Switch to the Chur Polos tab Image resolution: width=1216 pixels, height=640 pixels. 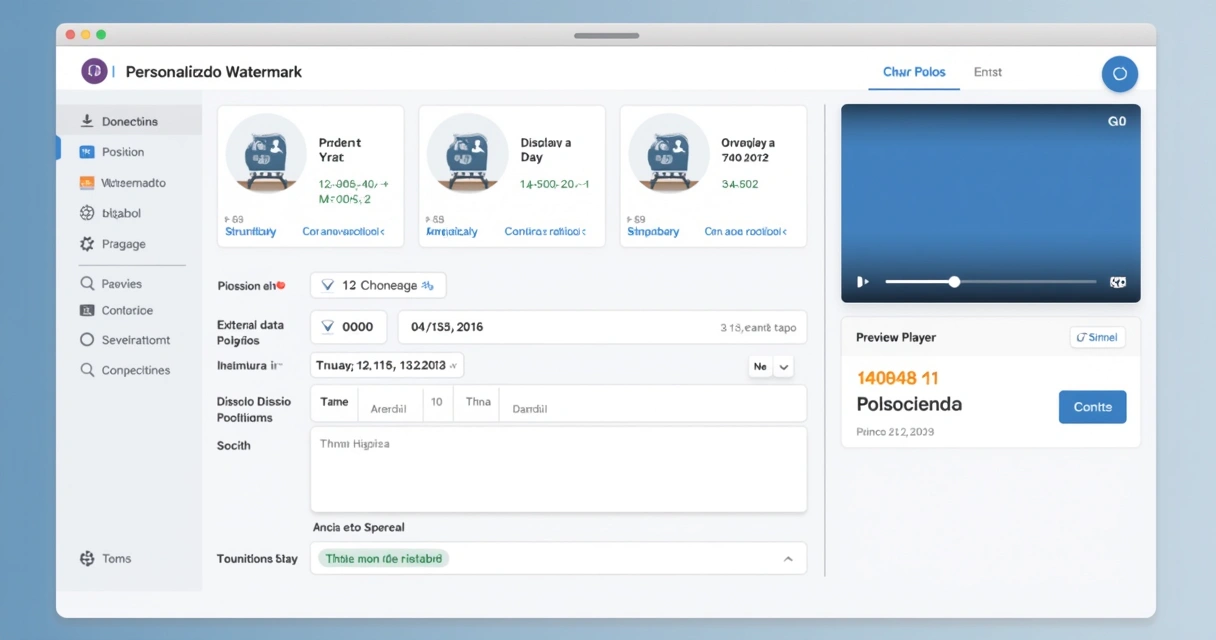914,72
